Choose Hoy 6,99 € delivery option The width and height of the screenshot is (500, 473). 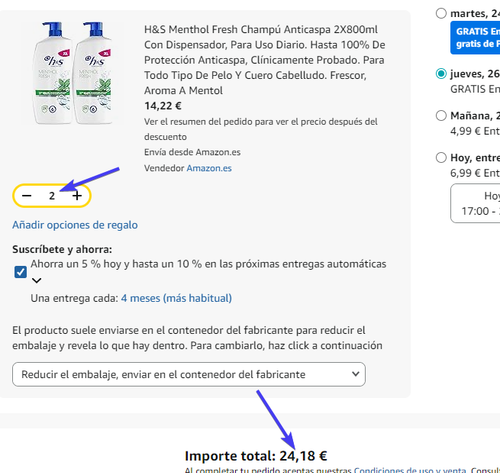pyautogui.click(x=441, y=157)
